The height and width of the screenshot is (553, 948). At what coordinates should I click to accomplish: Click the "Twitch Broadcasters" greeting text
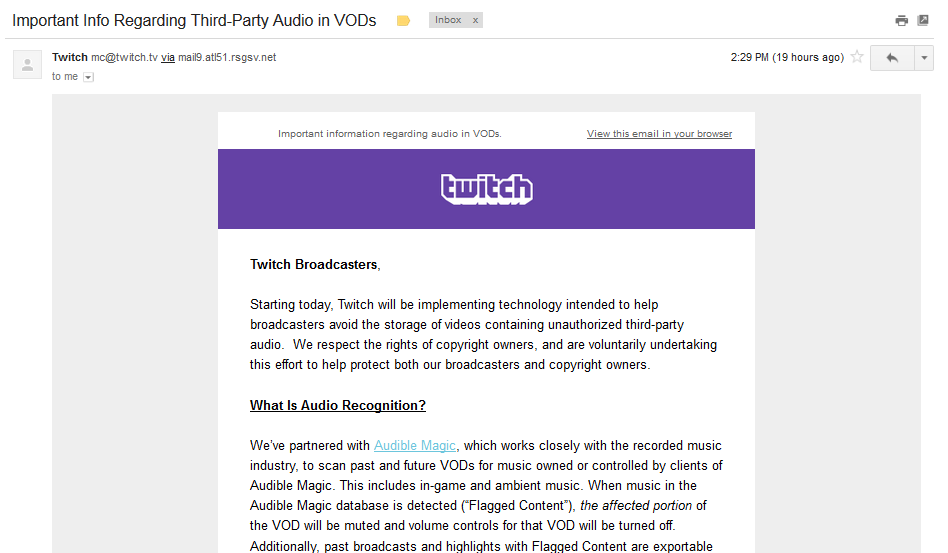314,265
